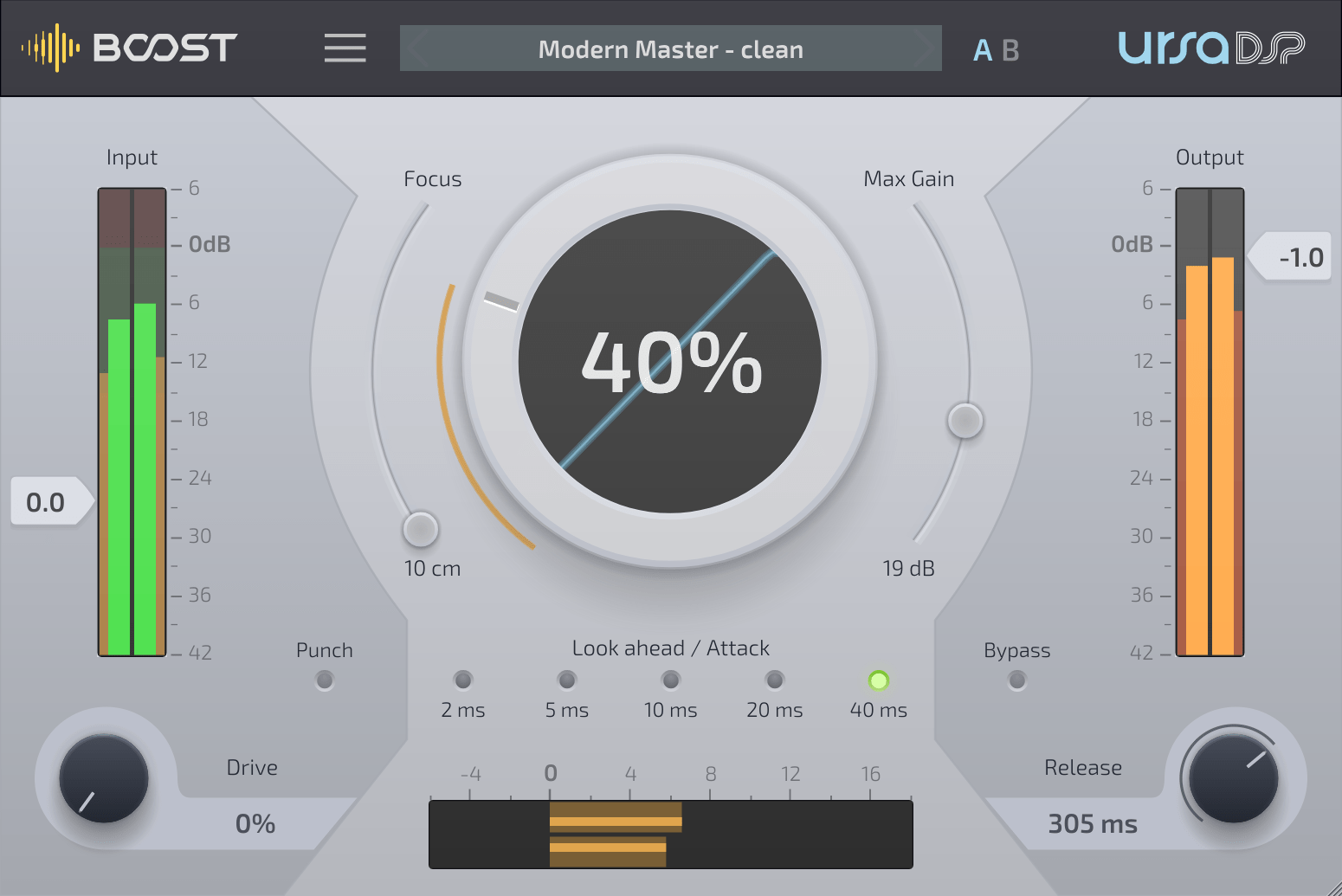Click the Drive knob
Viewport: 1342px width, 896px height.
[x=104, y=777]
